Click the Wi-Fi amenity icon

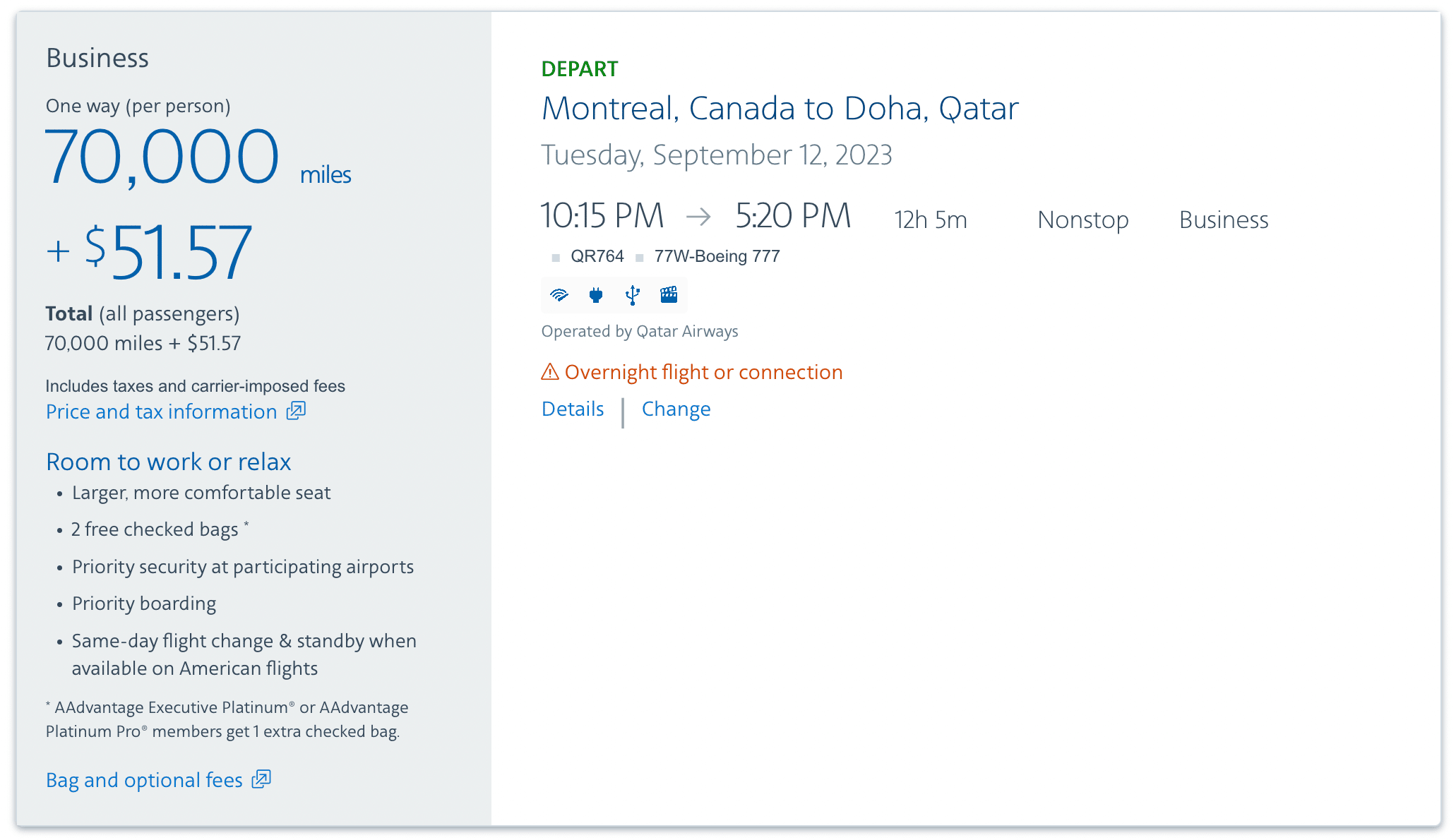click(x=559, y=295)
